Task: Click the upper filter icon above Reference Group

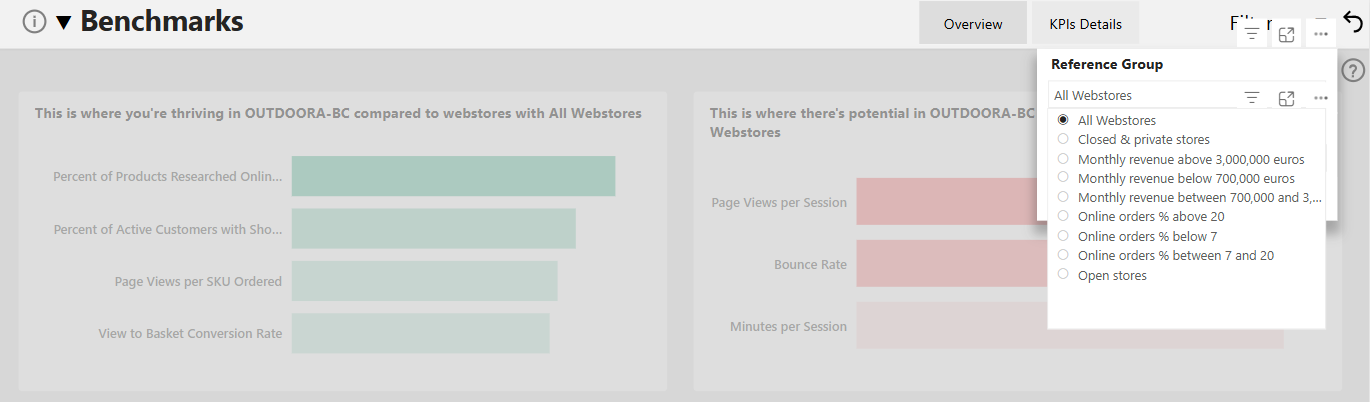Action: tap(1252, 35)
